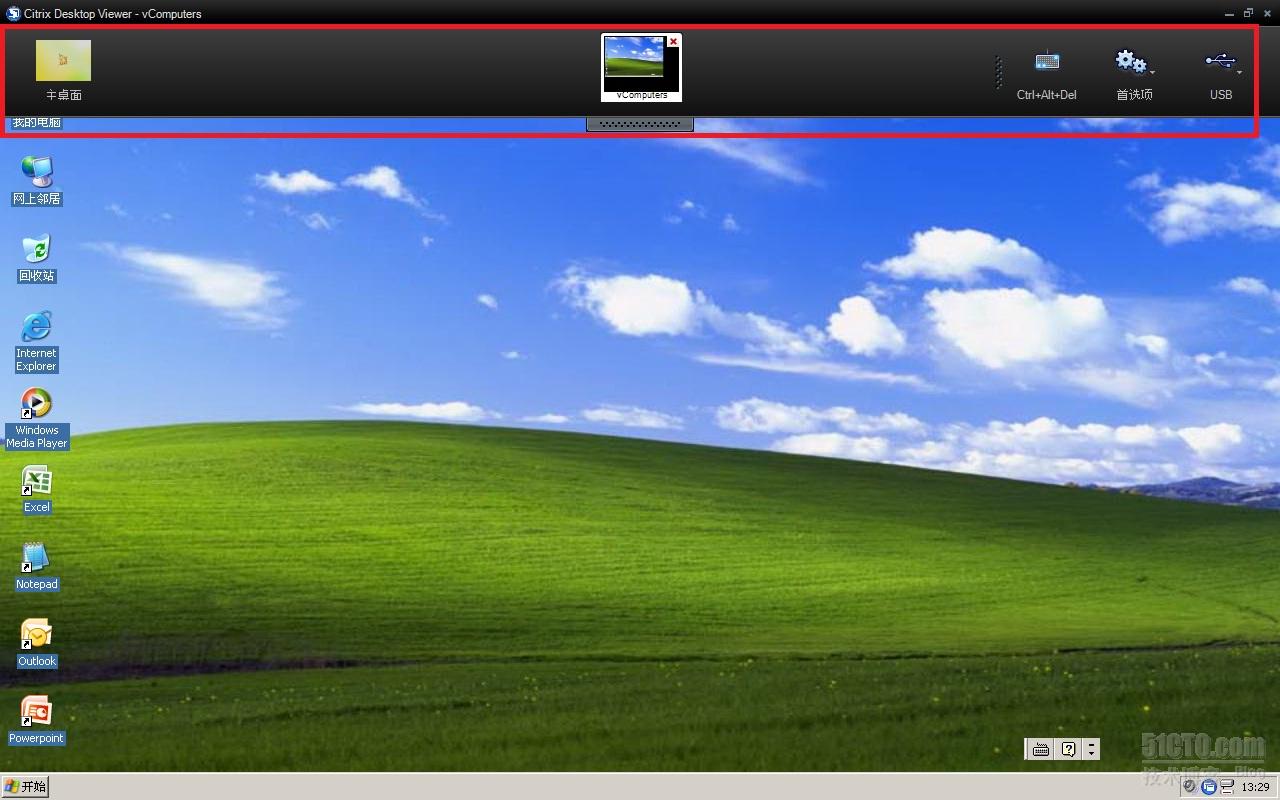1280x800 pixels.
Task: Click the language bar help icon
Action: point(1068,749)
